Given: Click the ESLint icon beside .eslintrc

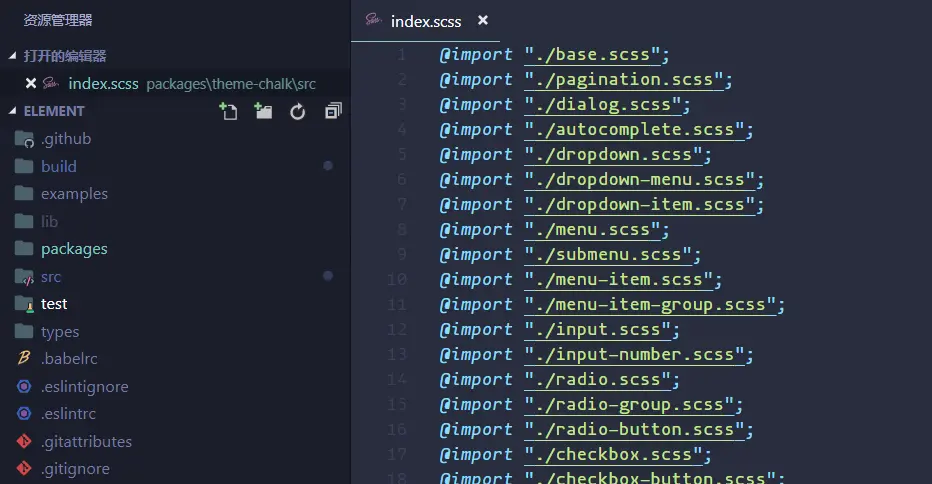Looking at the screenshot, I should (24, 413).
